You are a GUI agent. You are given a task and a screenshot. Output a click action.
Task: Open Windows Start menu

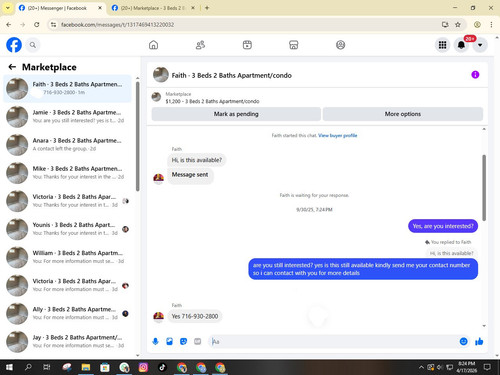[x=9, y=367]
